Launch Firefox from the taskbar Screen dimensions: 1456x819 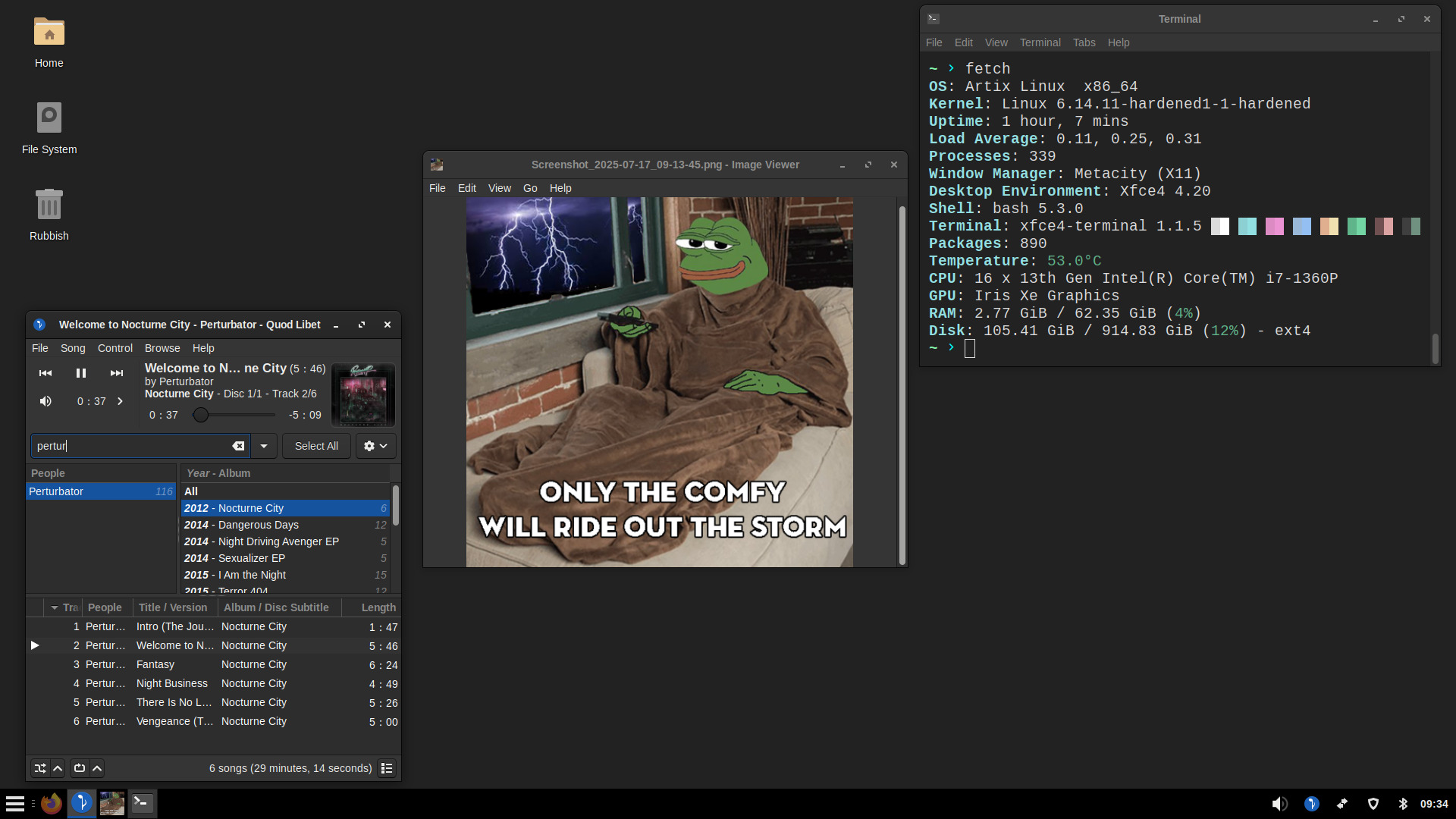[x=52, y=804]
